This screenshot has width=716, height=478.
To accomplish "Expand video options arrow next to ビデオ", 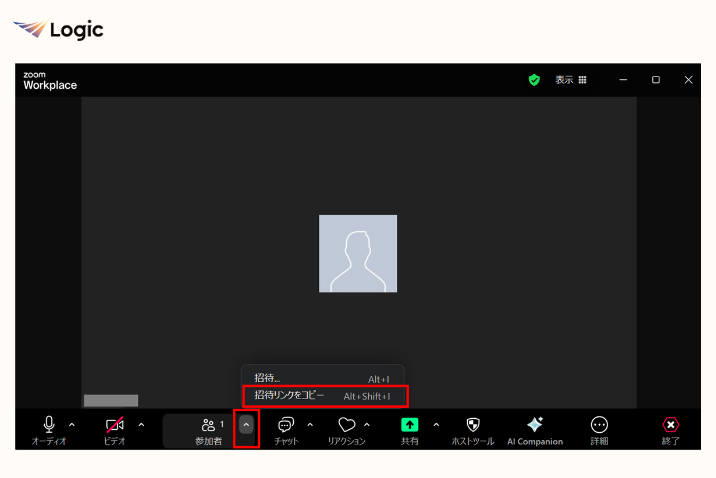I will pos(141,425).
